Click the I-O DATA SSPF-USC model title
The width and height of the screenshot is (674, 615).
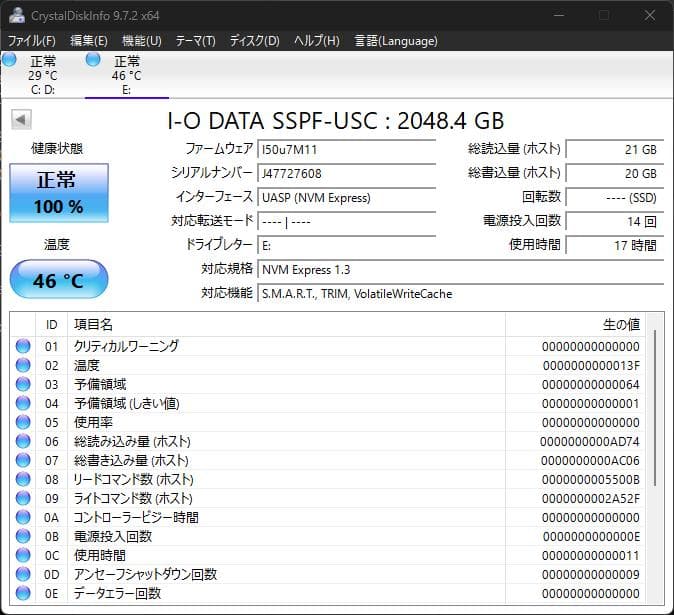(336, 121)
